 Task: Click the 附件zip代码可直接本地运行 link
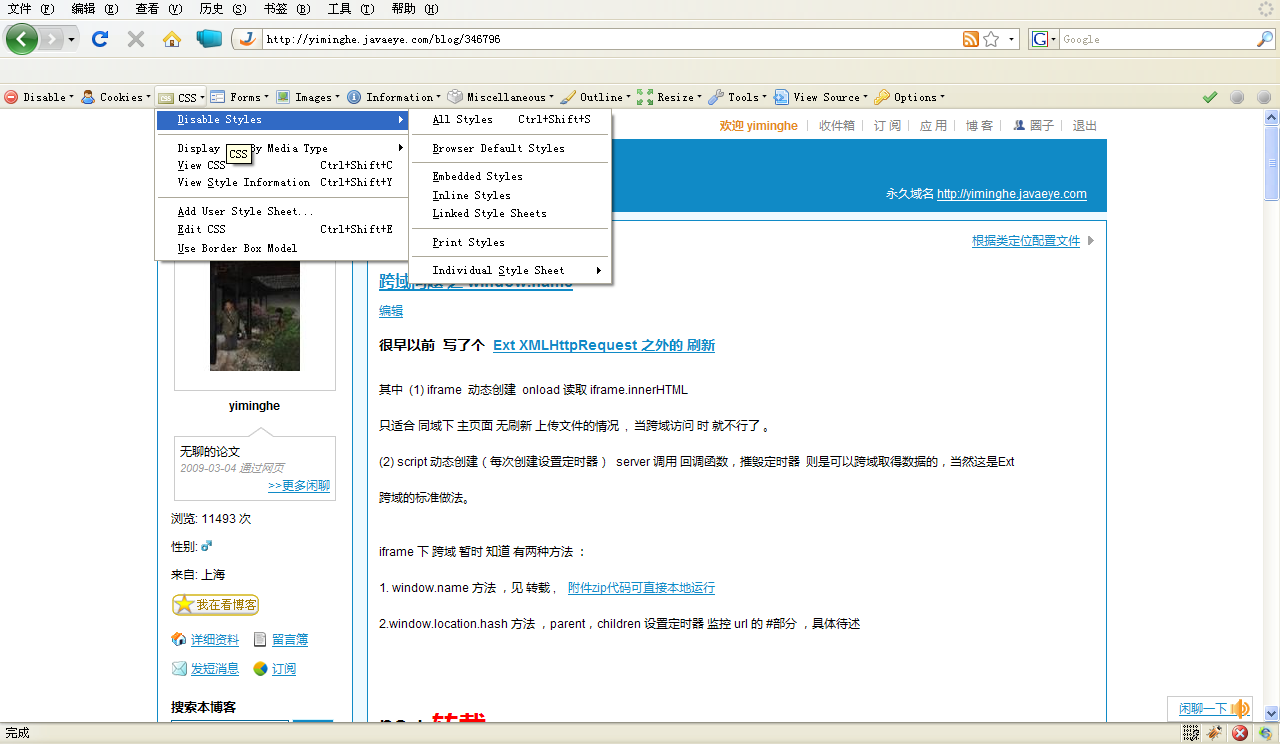pyautogui.click(x=641, y=588)
